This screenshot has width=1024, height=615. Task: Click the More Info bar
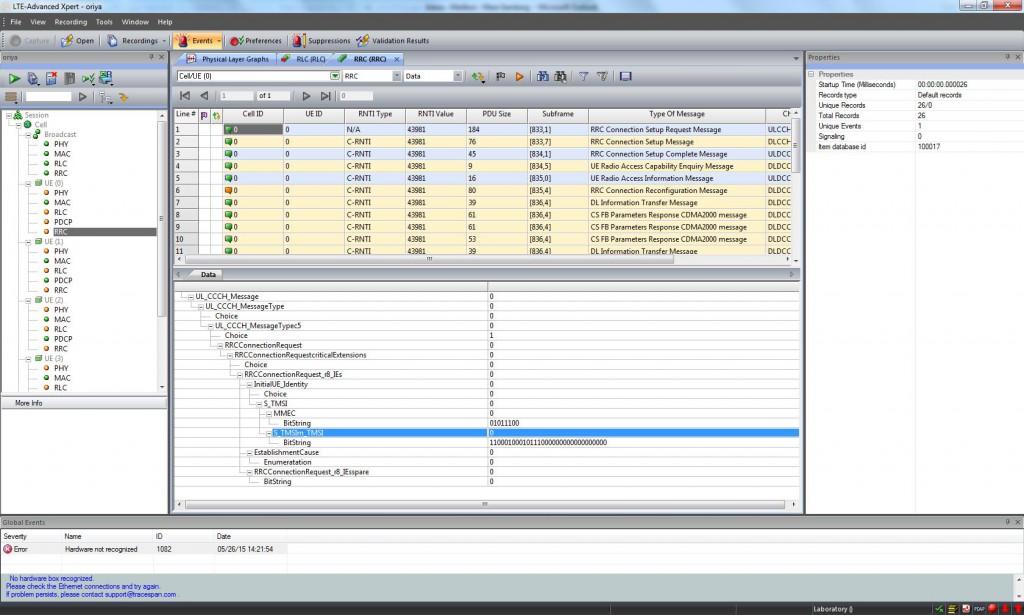pyautogui.click(x=84, y=403)
